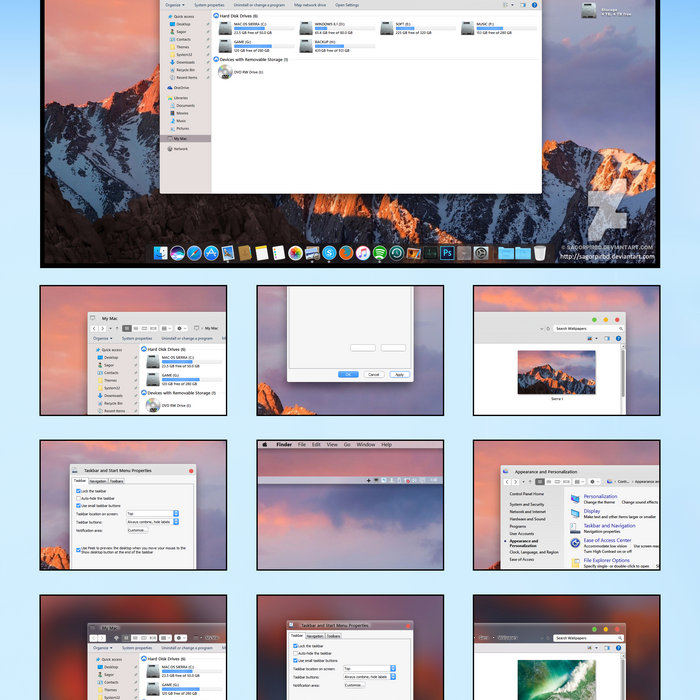Collapse Devices with Removable Storage in large top window

pyautogui.click(x=216, y=60)
